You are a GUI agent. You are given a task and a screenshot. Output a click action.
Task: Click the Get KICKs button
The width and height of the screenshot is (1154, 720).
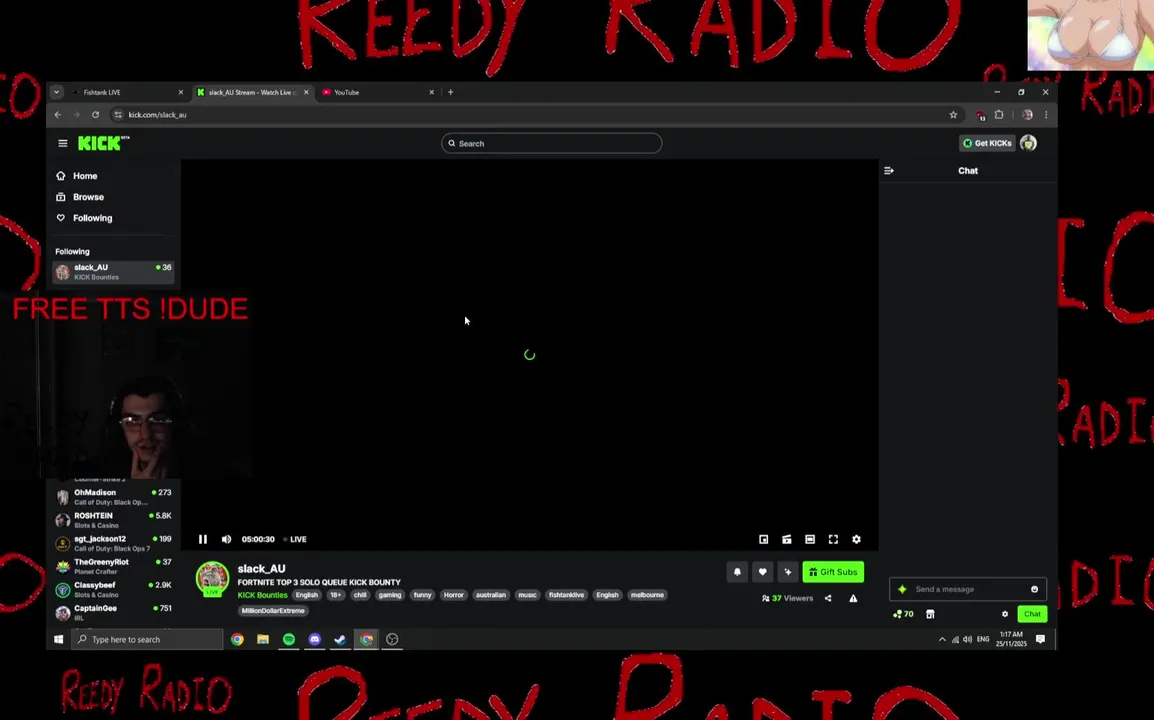[987, 143]
